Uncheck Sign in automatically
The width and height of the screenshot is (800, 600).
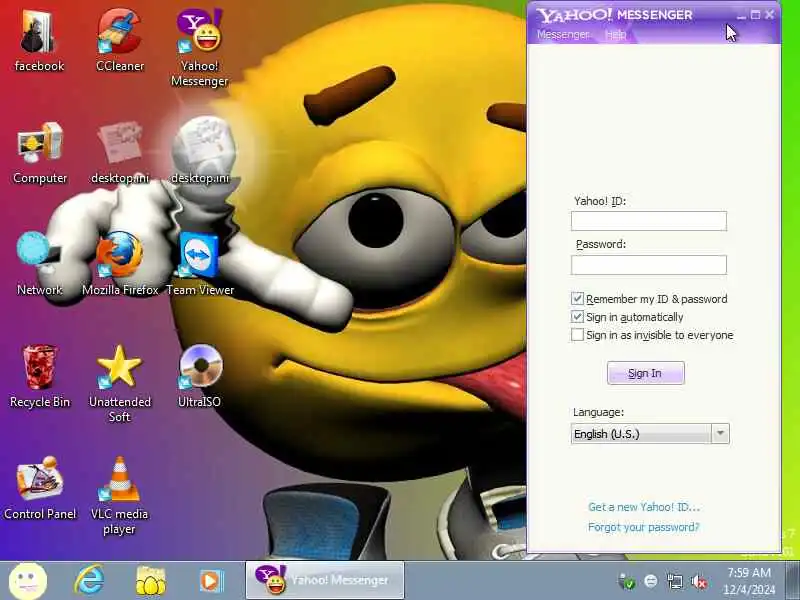tap(577, 317)
